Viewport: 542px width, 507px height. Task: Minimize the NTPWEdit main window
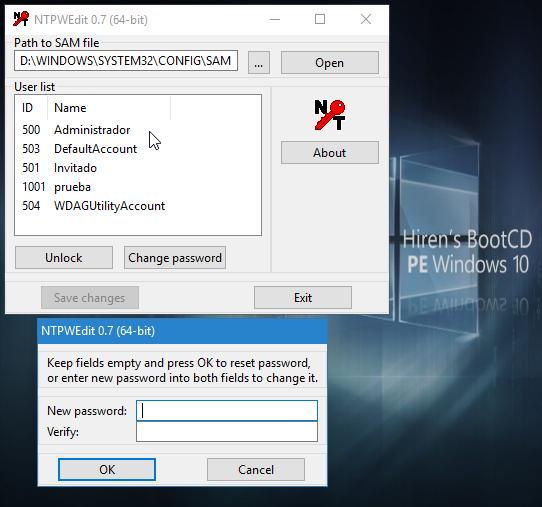(275, 19)
